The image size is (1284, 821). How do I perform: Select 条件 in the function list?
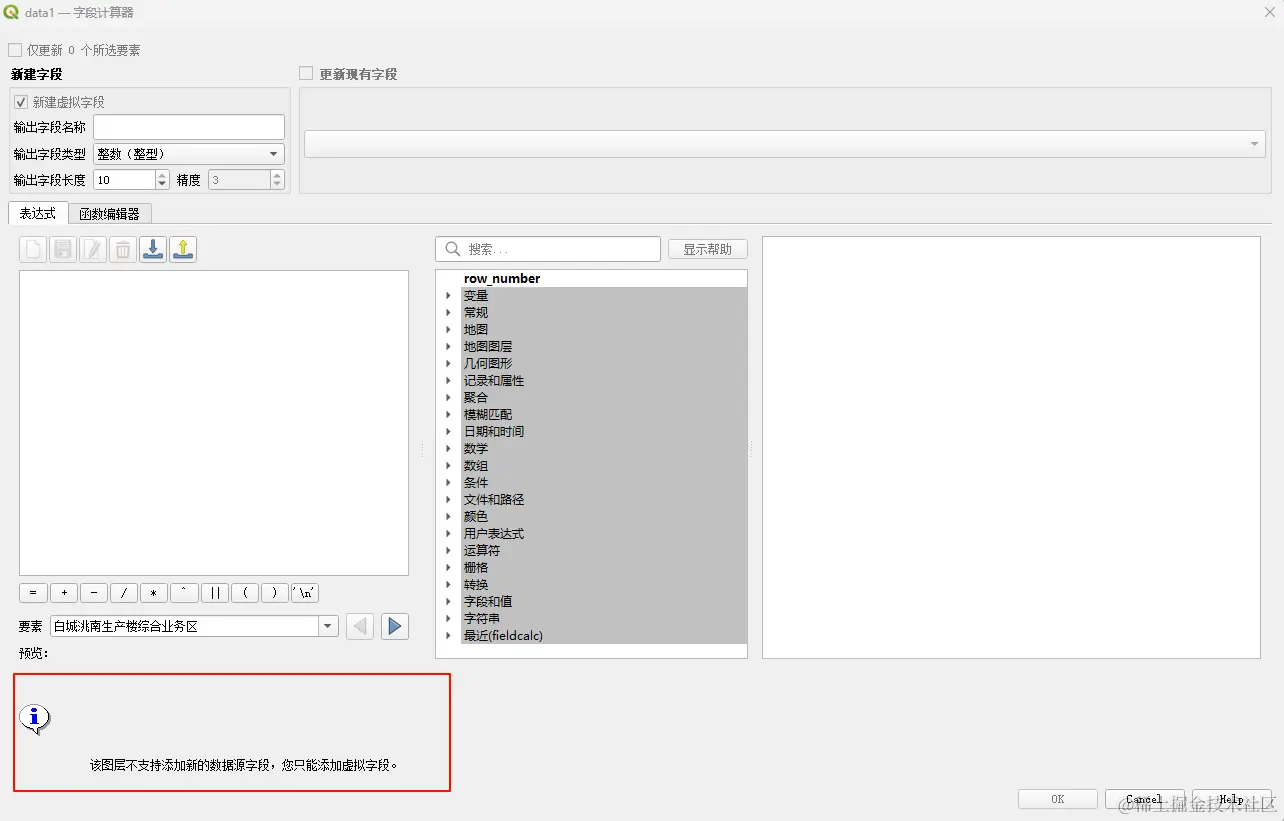(476, 483)
